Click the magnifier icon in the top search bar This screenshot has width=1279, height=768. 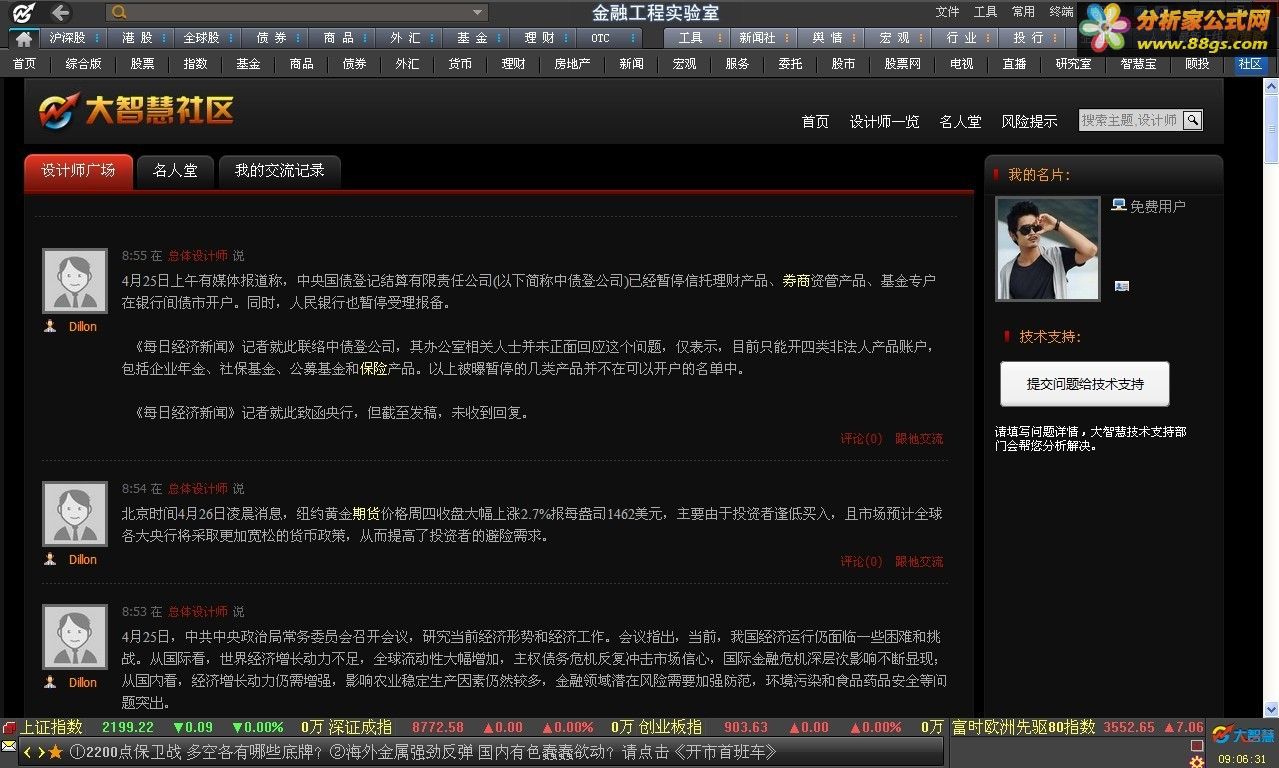119,12
